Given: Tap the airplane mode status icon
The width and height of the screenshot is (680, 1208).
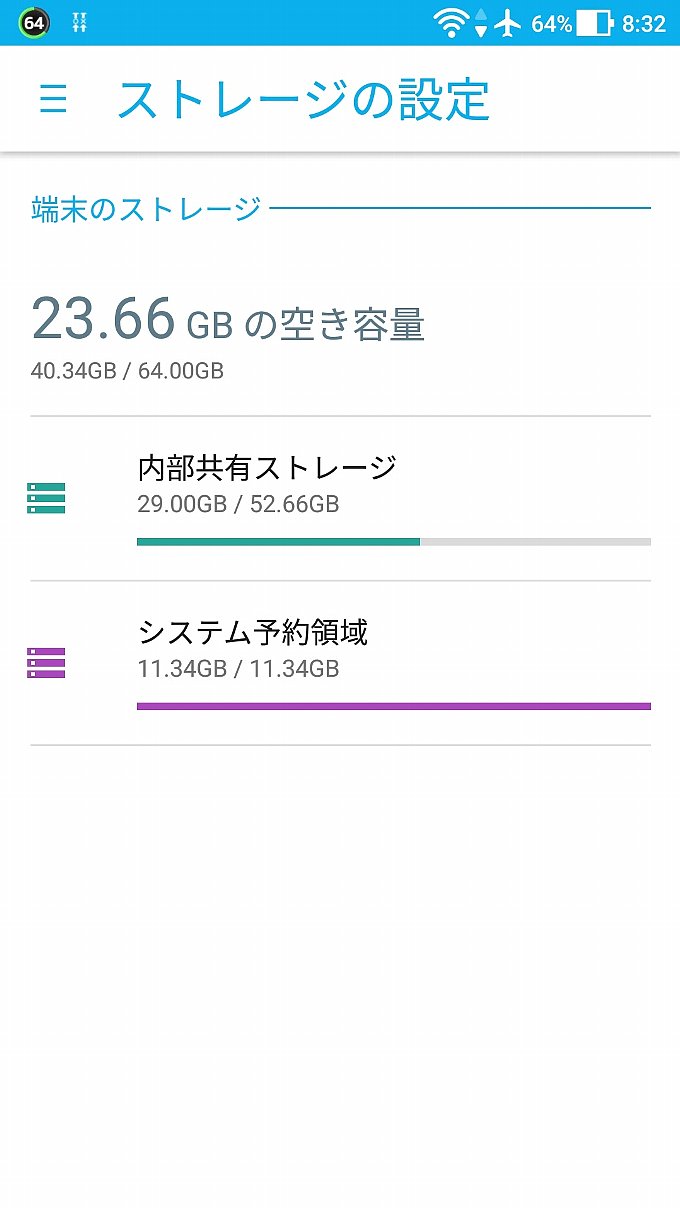Looking at the screenshot, I should pos(508,23).
